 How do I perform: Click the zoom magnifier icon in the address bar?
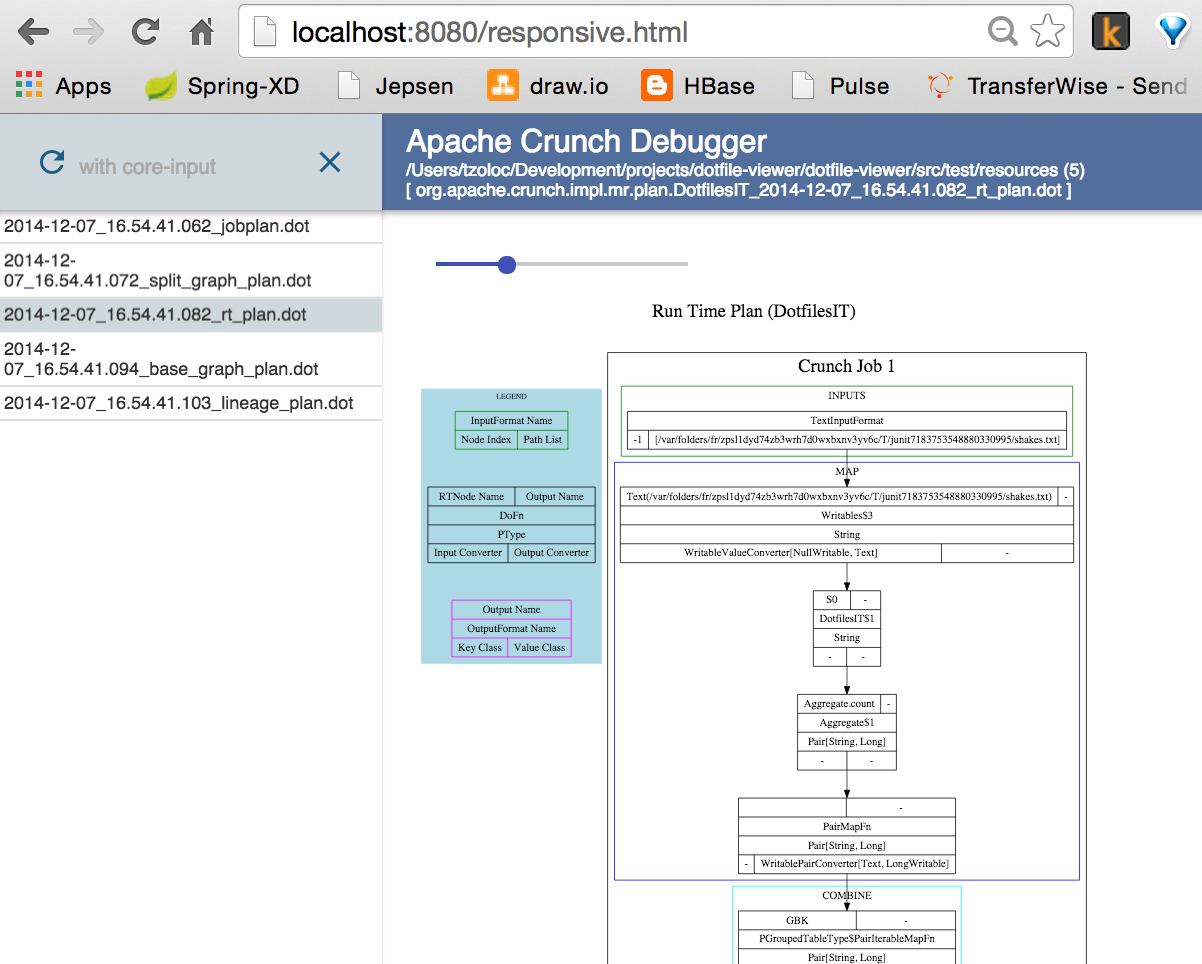coord(1002,32)
